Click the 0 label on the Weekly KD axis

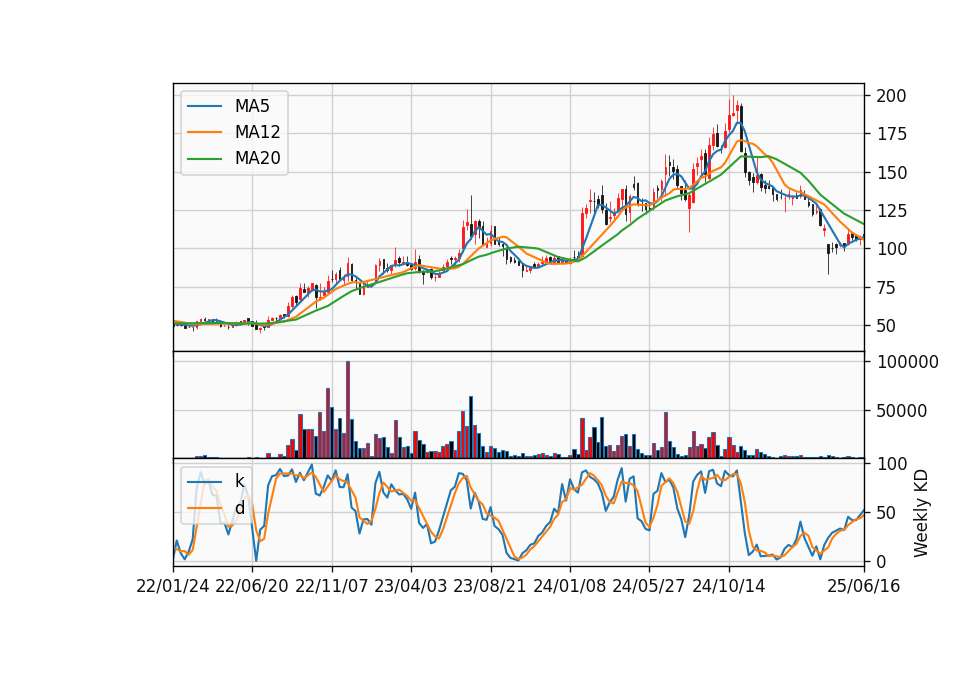pyautogui.click(x=881, y=561)
